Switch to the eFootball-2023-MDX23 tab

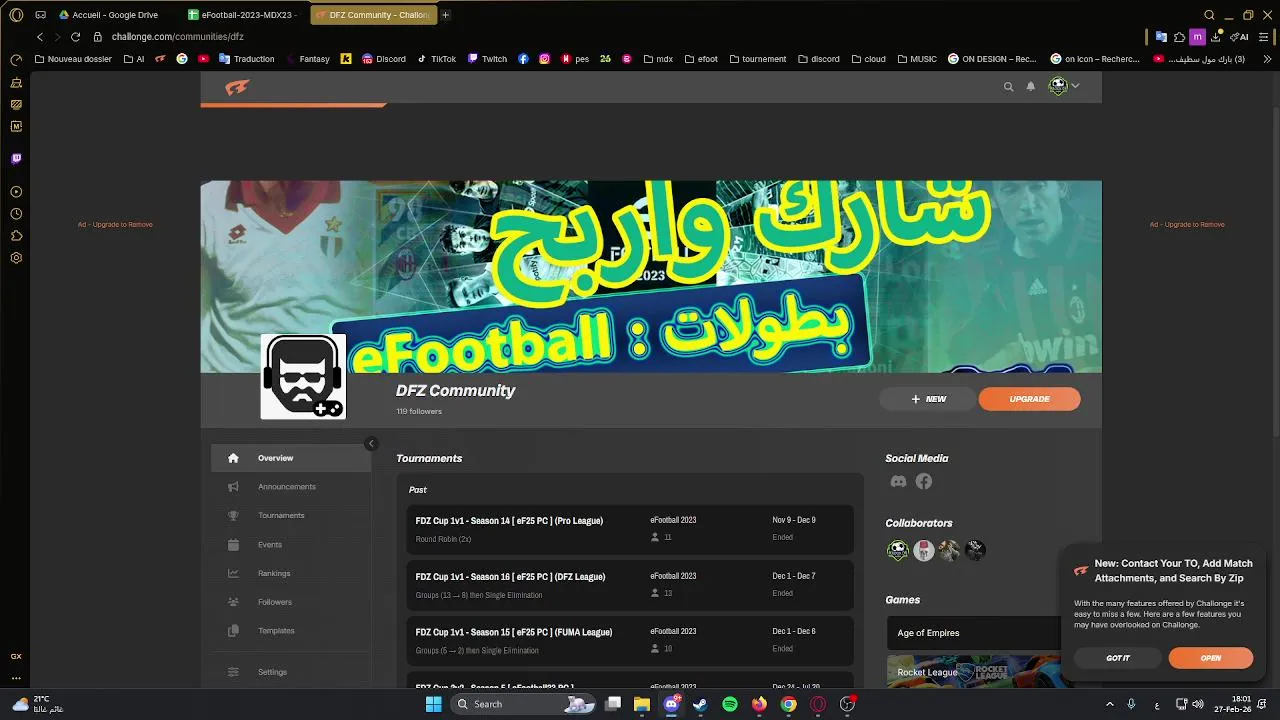pos(243,15)
